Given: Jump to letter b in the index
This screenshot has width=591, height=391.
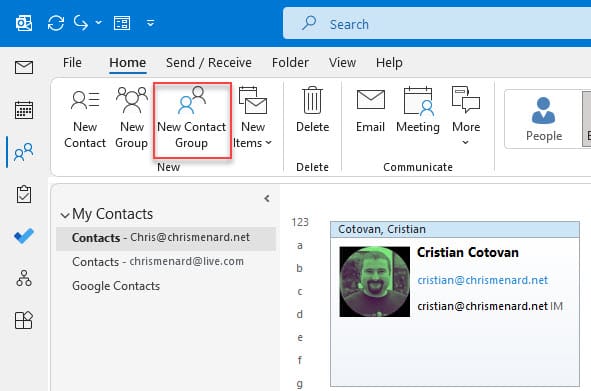Looking at the screenshot, I should (x=300, y=268).
